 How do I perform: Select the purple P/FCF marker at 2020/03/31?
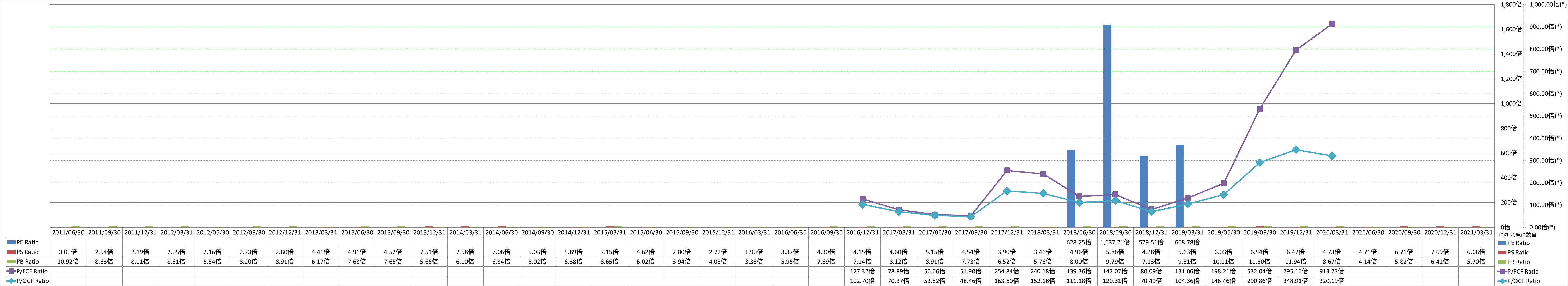click(x=1332, y=24)
